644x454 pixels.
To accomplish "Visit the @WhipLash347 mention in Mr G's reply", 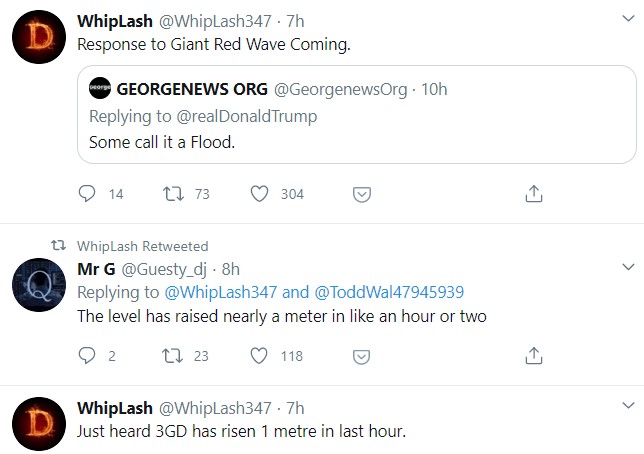I will point(221,292).
